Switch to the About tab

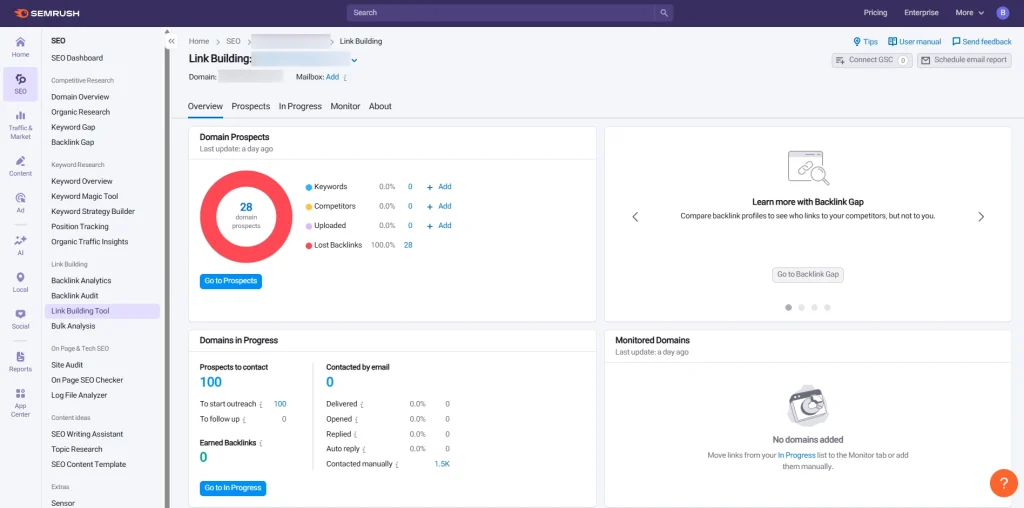(380, 106)
